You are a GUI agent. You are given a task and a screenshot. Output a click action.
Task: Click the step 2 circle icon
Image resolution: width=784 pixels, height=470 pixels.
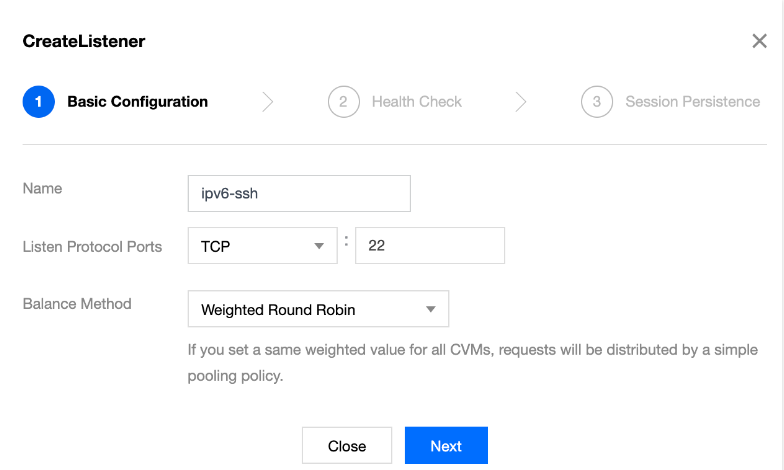[343, 102]
